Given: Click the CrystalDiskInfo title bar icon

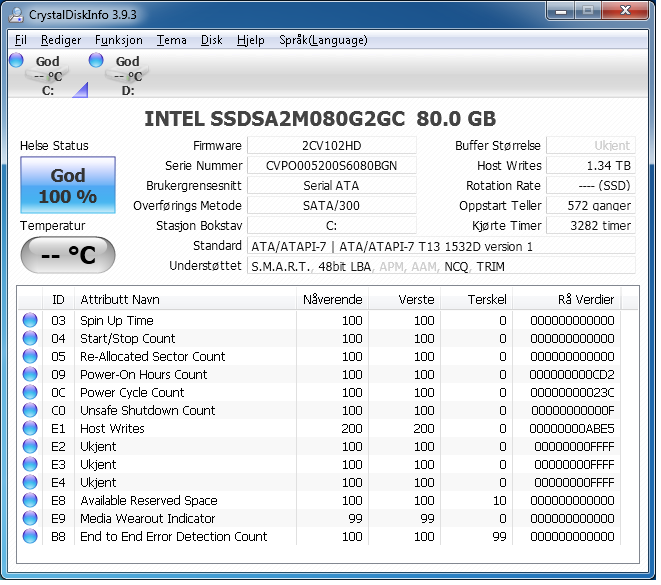Looking at the screenshot, I should [16, 15].
